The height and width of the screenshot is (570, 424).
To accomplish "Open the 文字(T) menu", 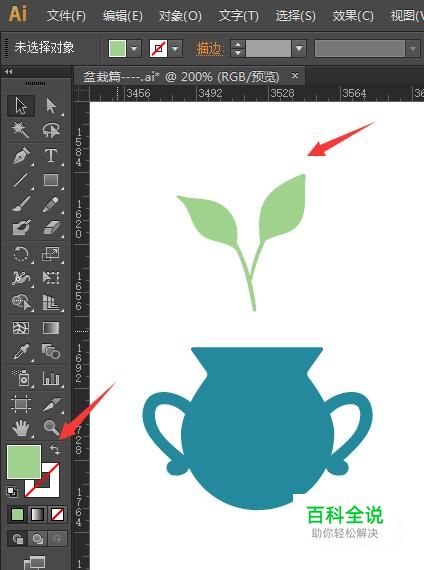I will [x=239, y=16].
